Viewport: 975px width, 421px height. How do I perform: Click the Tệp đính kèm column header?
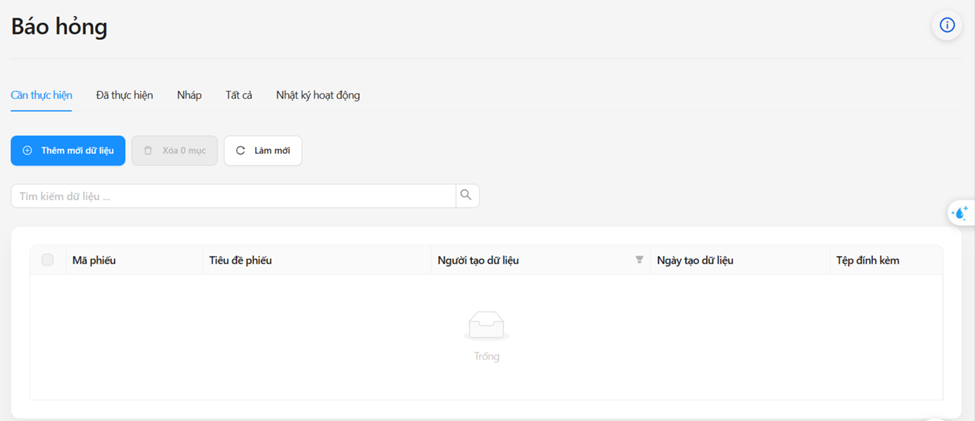point(867,260)
